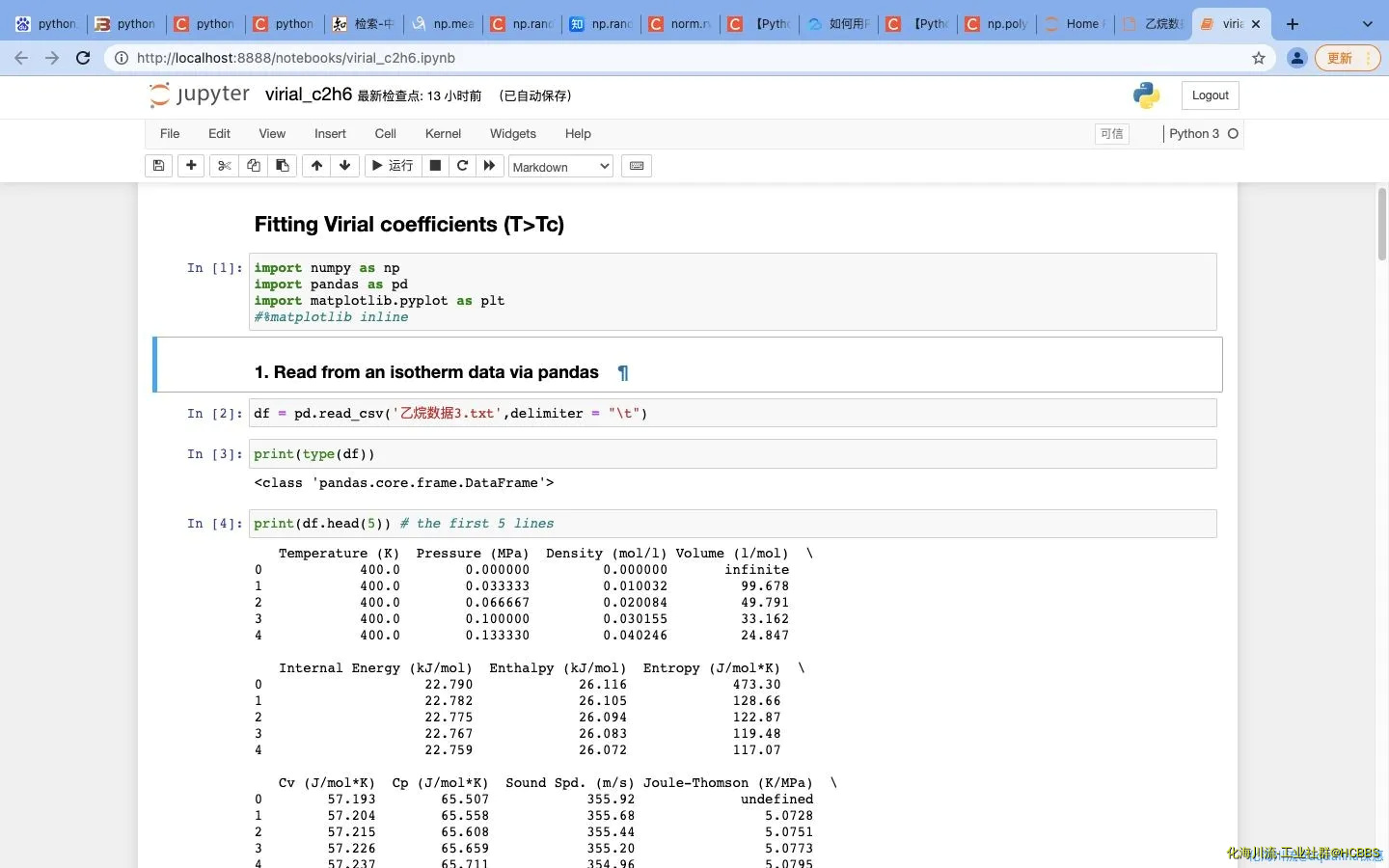Select the Fitting Virial coefficients heading
Image resolution: width=1389 pixels, height=868 pixels.
(x=409, y=225)
